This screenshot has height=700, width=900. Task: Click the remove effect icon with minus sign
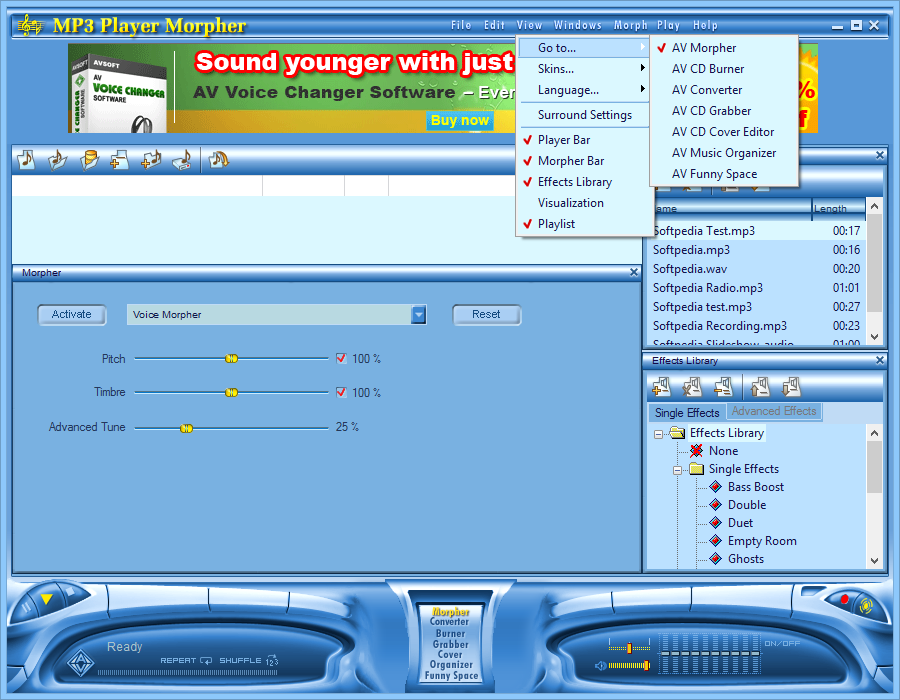point(723,387)
